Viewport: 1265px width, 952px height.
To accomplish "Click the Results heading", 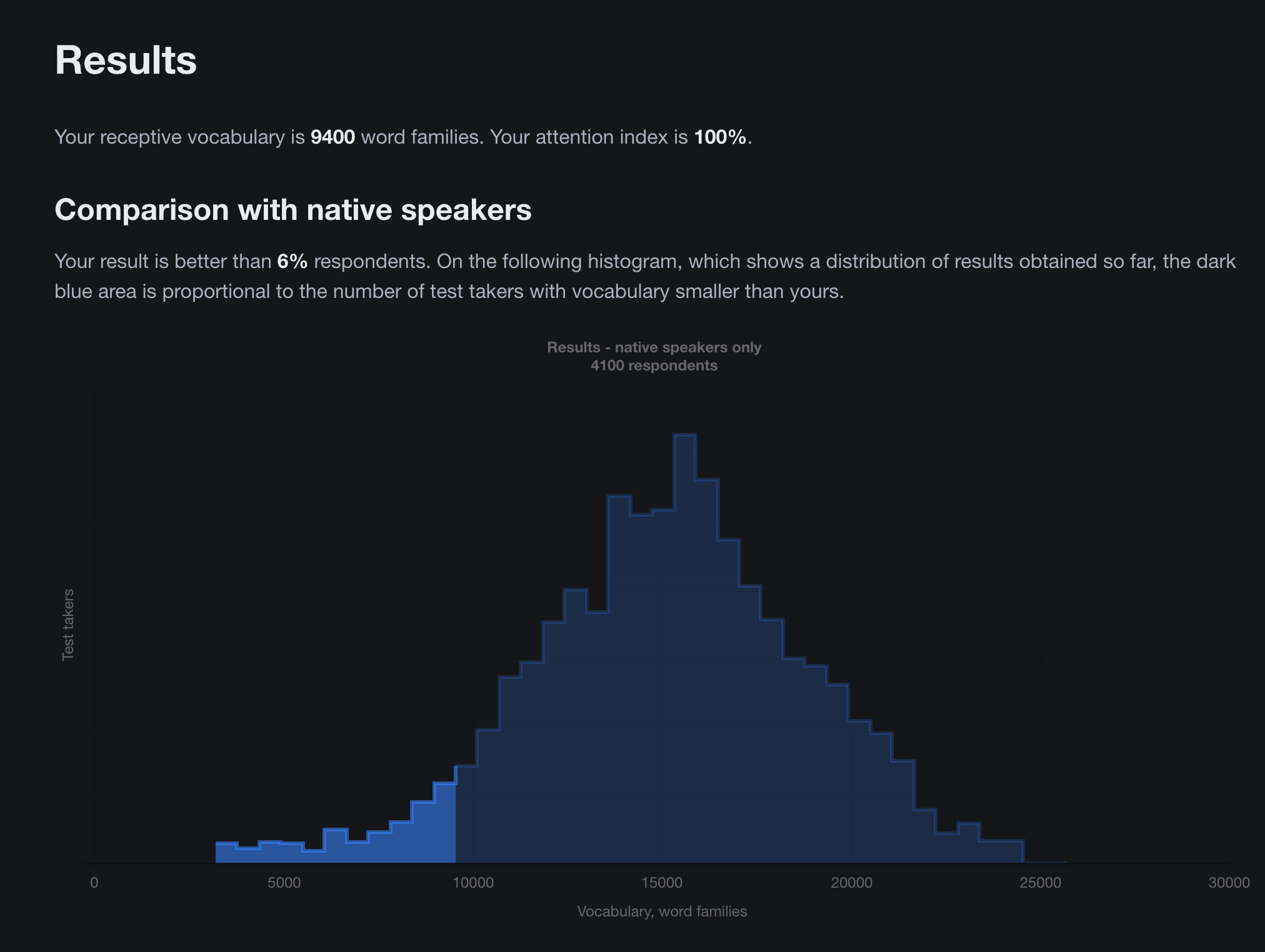I will tap(126, 61).
